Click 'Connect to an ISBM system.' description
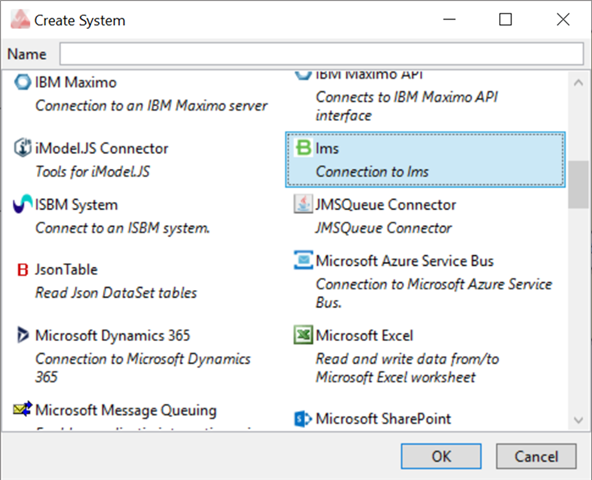This screenshot has width=592, height=480. [x=122, y=228]
